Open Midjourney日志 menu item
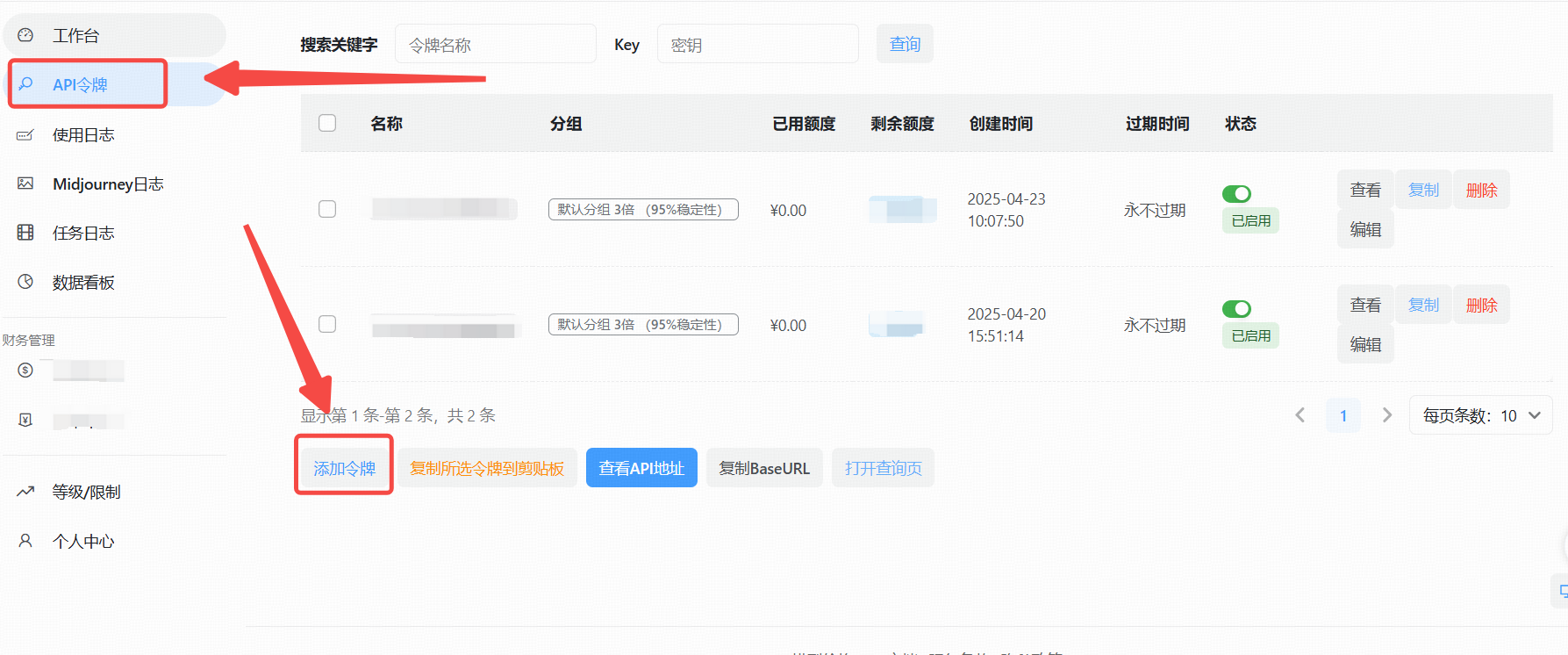The image size is (1568, 655). tap(115, 184)
